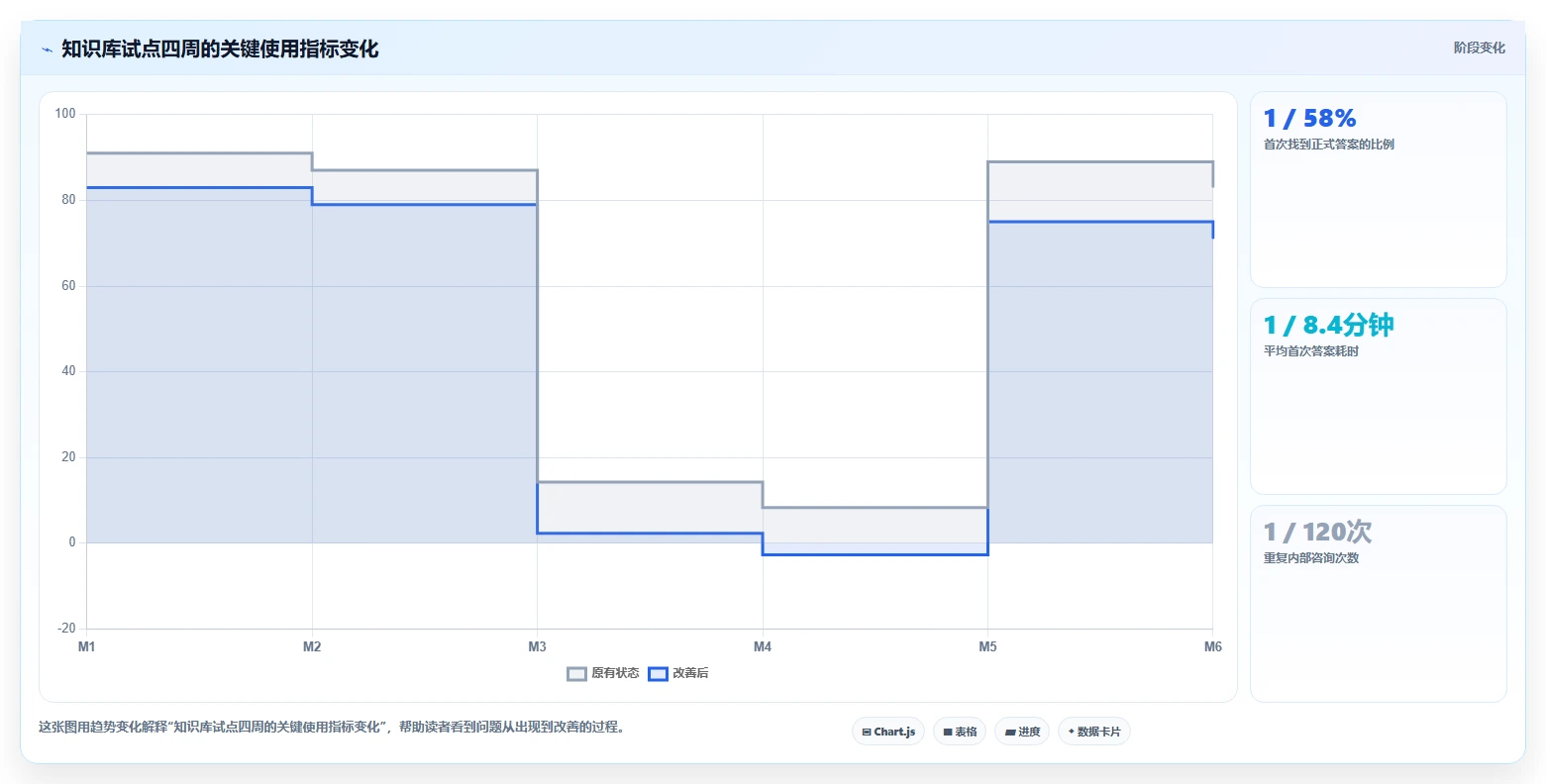Click the 首次找到正式答案的比例 label
The image size is (1546, 784).
click(x=1328, y=145)
